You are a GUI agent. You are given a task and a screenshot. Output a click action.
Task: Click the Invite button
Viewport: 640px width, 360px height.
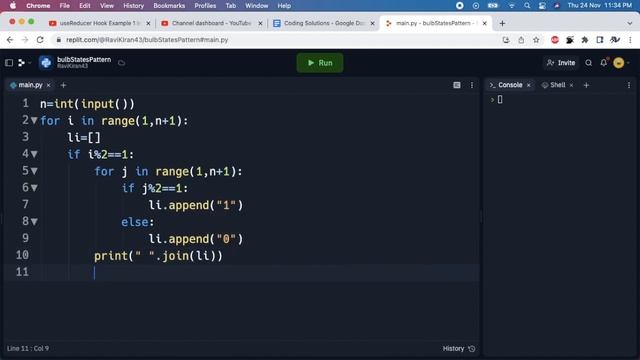561,63
